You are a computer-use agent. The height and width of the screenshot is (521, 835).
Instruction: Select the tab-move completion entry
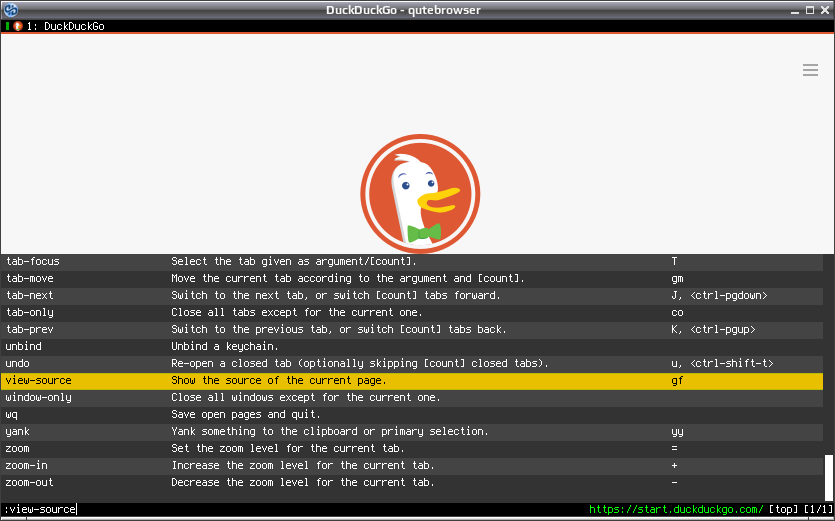(412, 279)
